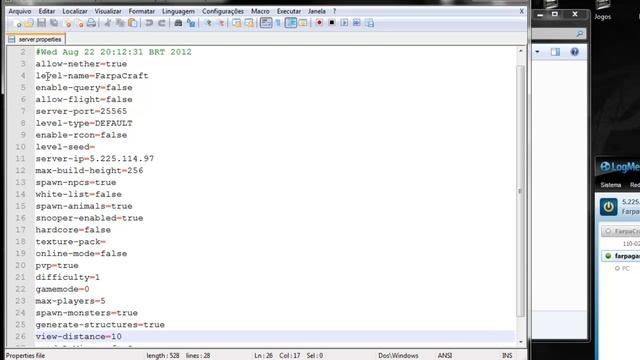Click the search field in Explorer window
Viewport: 640px width, 360px height.
(559, 34)
